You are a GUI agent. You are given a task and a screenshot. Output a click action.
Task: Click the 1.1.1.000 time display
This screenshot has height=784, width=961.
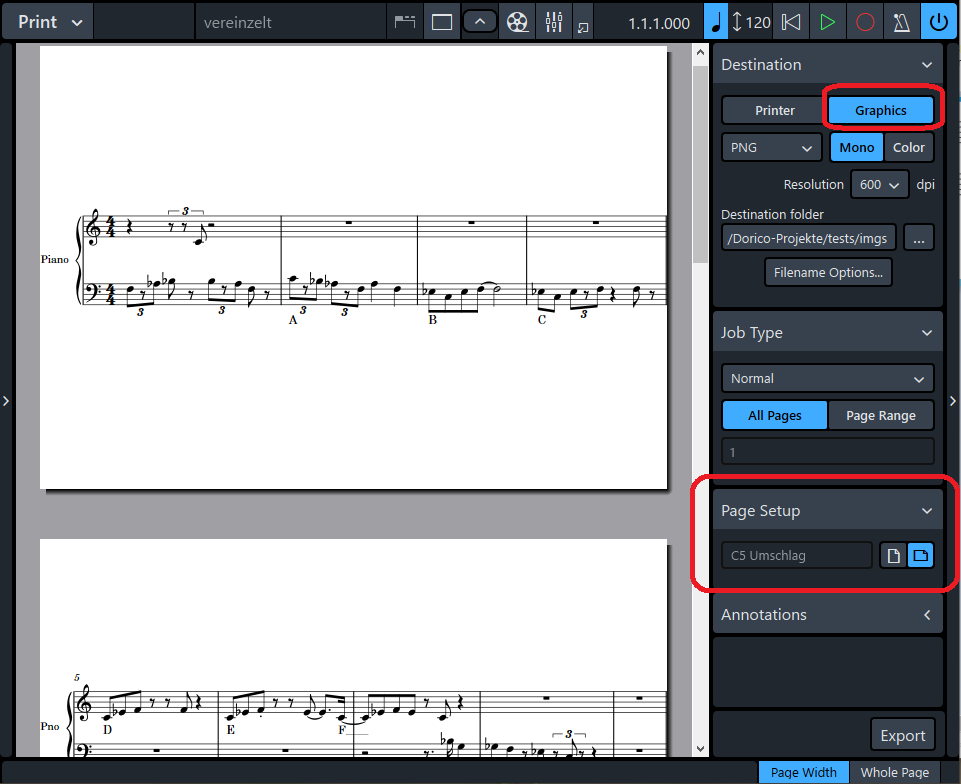click(x=659, y=23)
